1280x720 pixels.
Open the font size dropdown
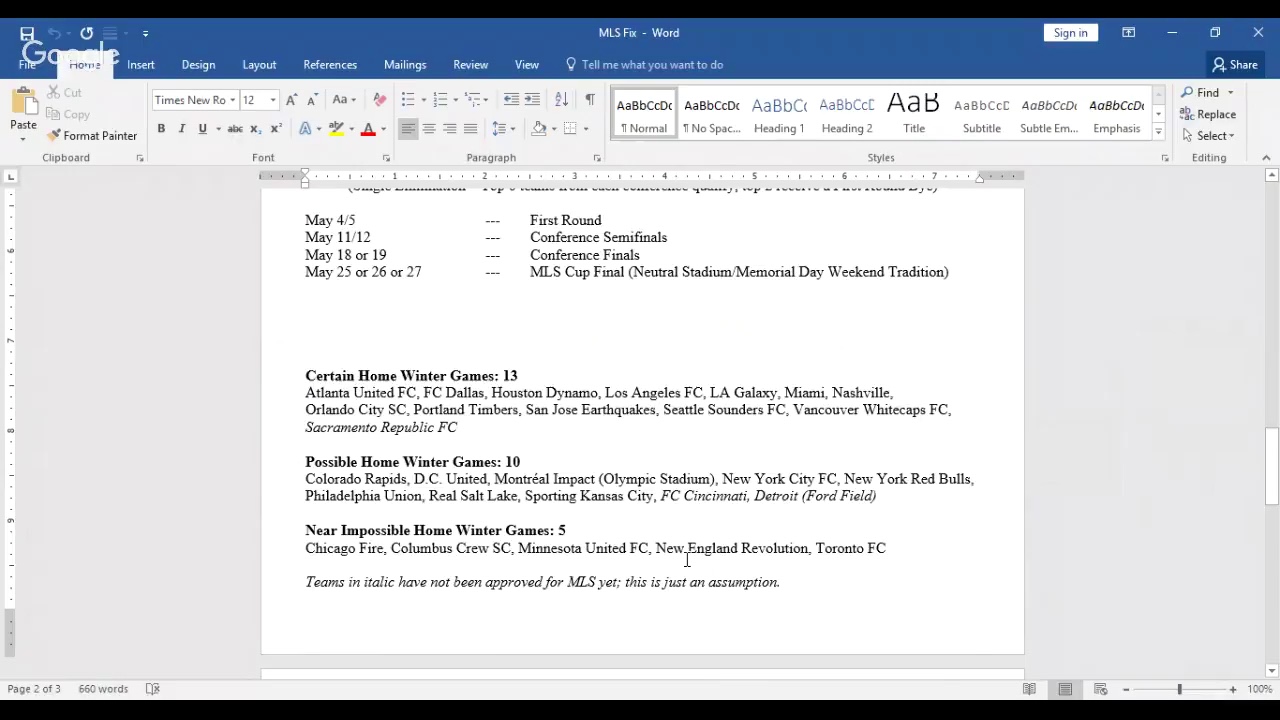tap(273, 100)
